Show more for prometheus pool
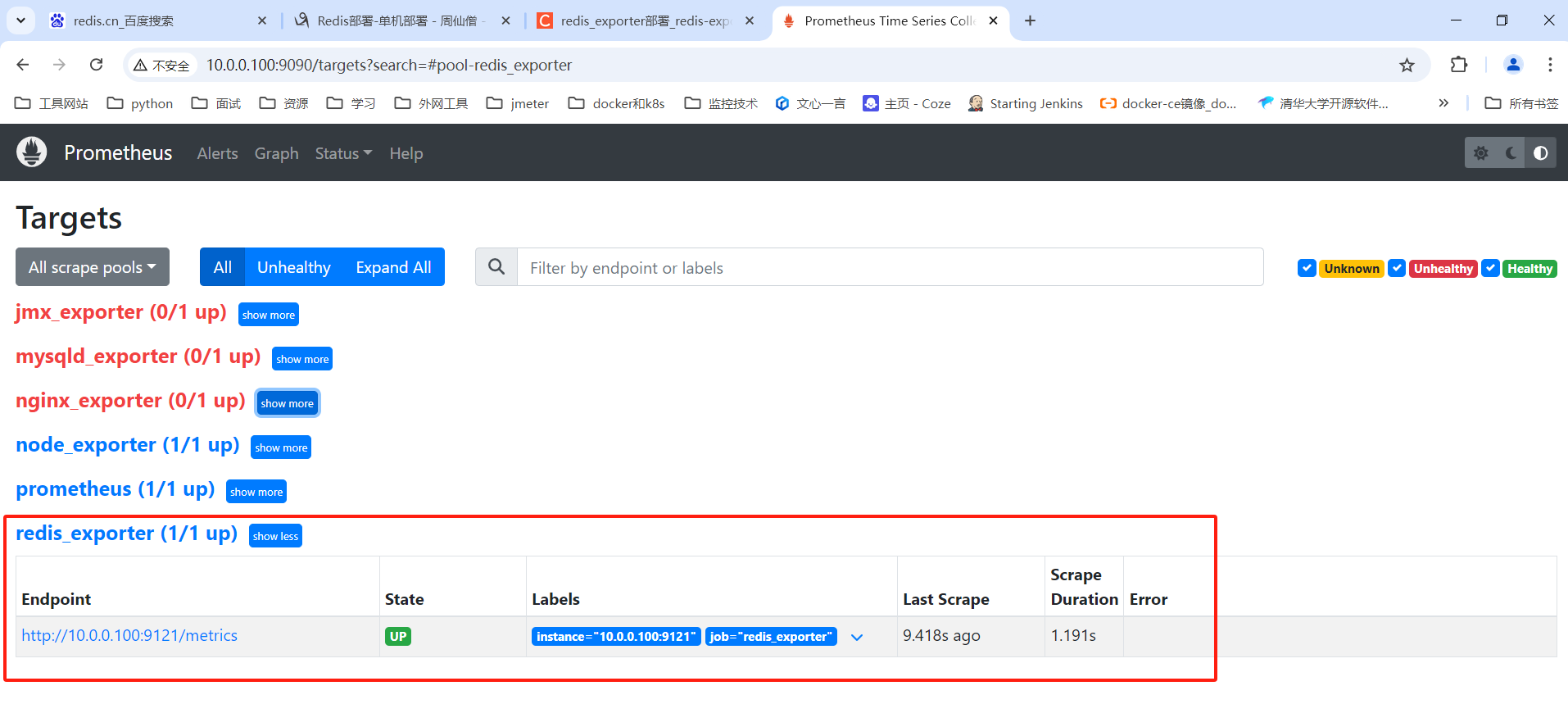 256,492
